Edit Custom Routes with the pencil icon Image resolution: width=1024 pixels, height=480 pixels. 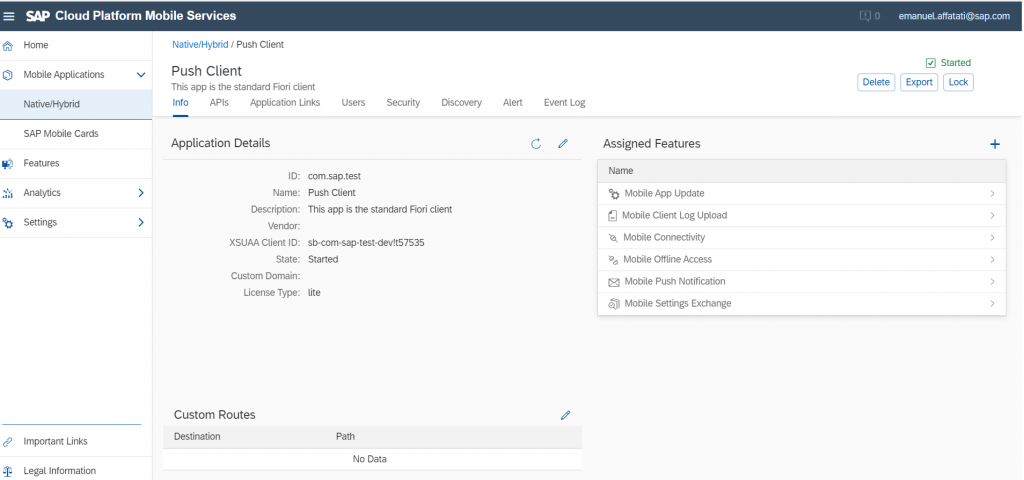click(x=566, y=415)
